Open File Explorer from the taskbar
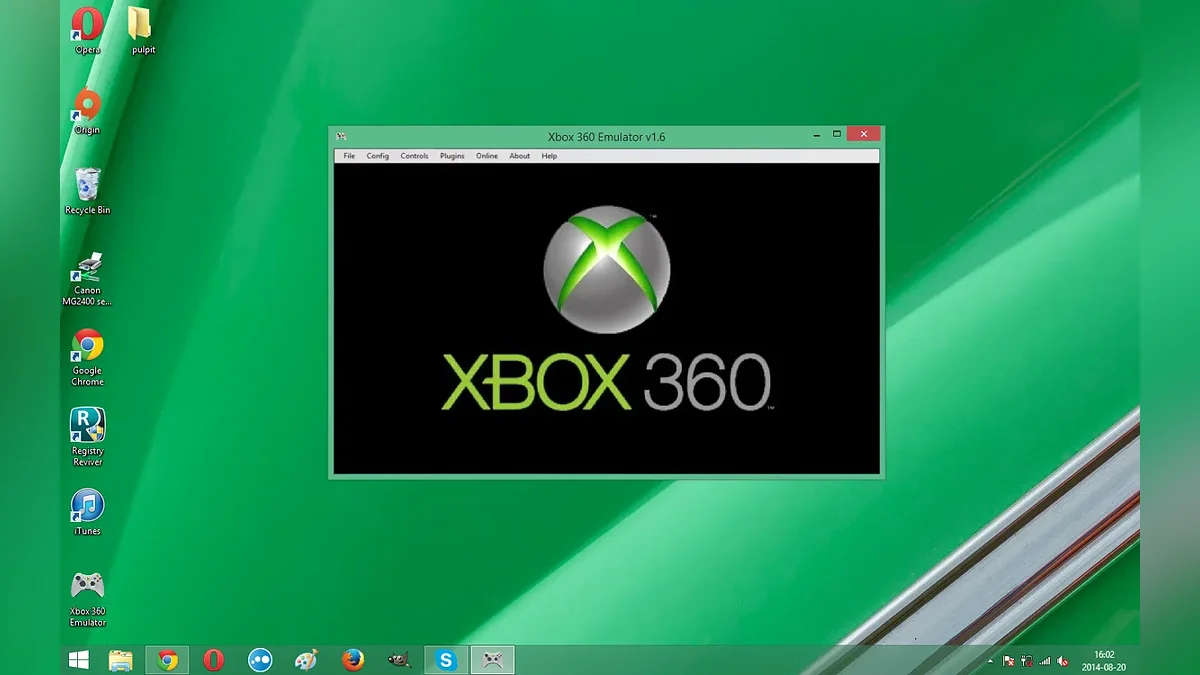 [121, 660]
